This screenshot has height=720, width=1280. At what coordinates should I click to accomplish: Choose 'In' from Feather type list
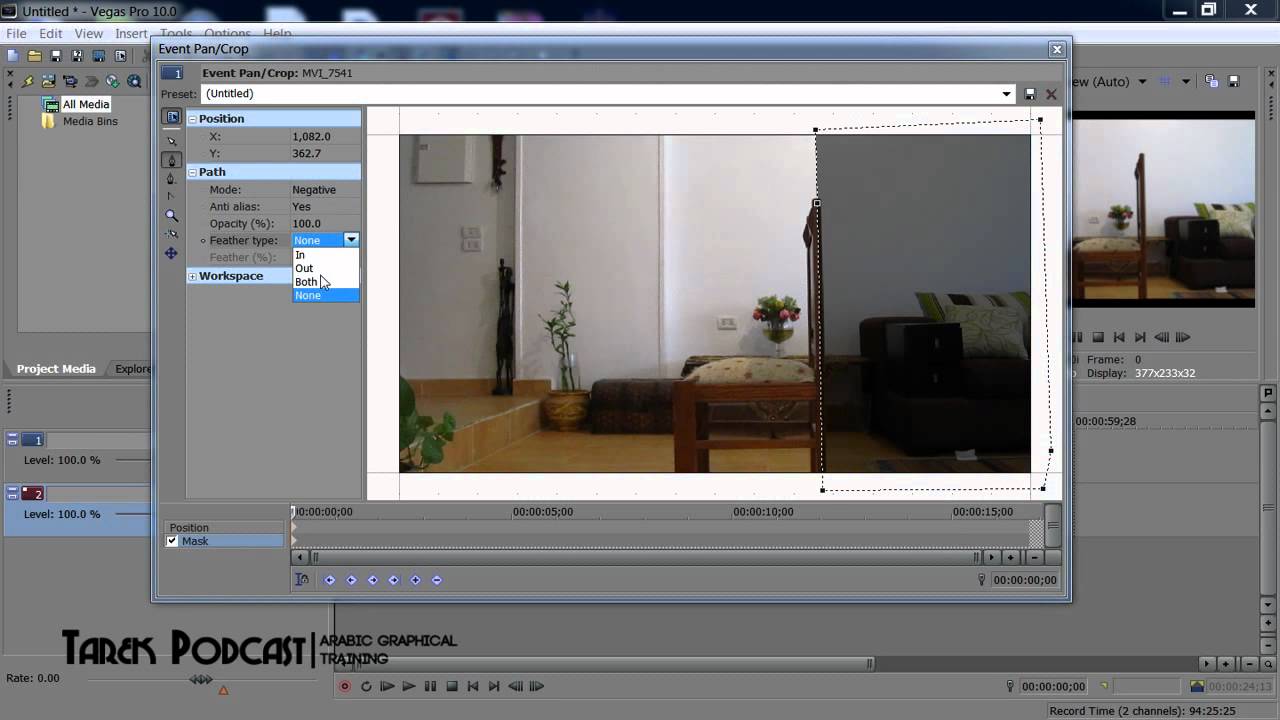click(x=325, y=255)
